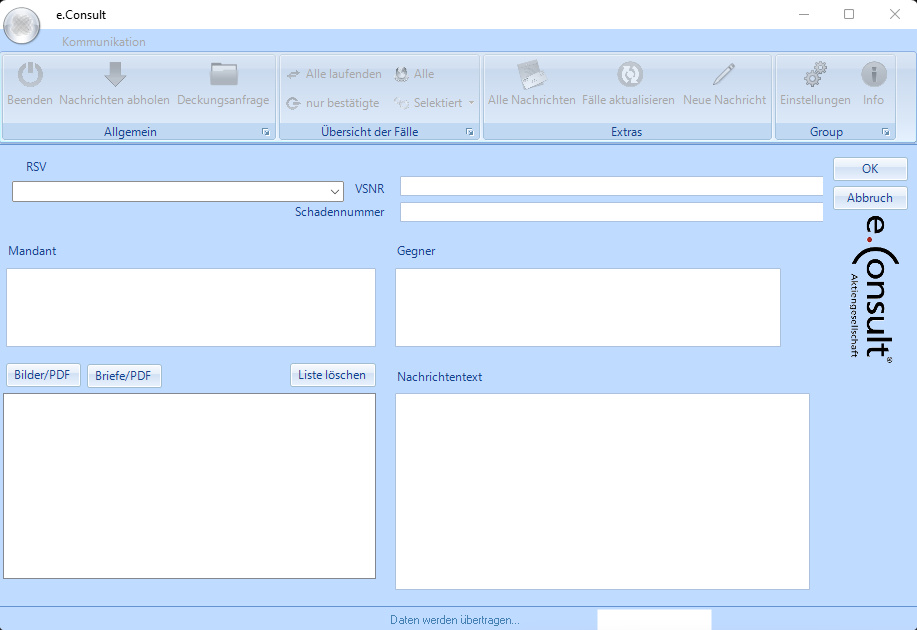Confirm with the OK button
The image size is (917, 630).
coord(870,169)
